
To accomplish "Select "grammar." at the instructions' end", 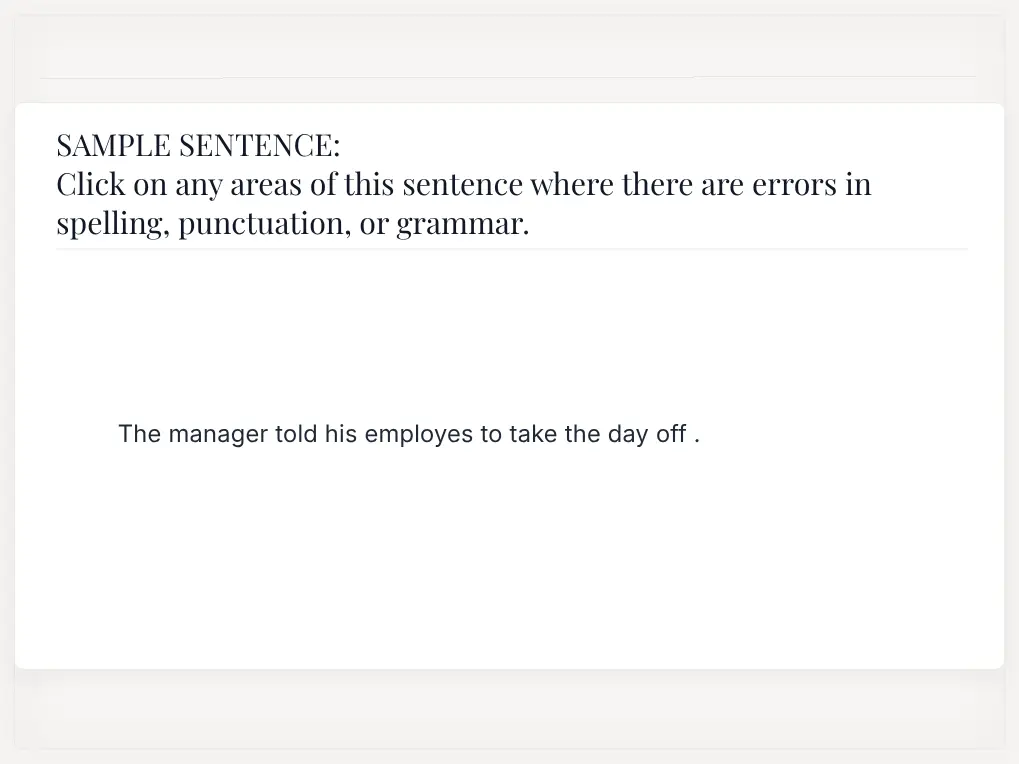I will point(463,225).
